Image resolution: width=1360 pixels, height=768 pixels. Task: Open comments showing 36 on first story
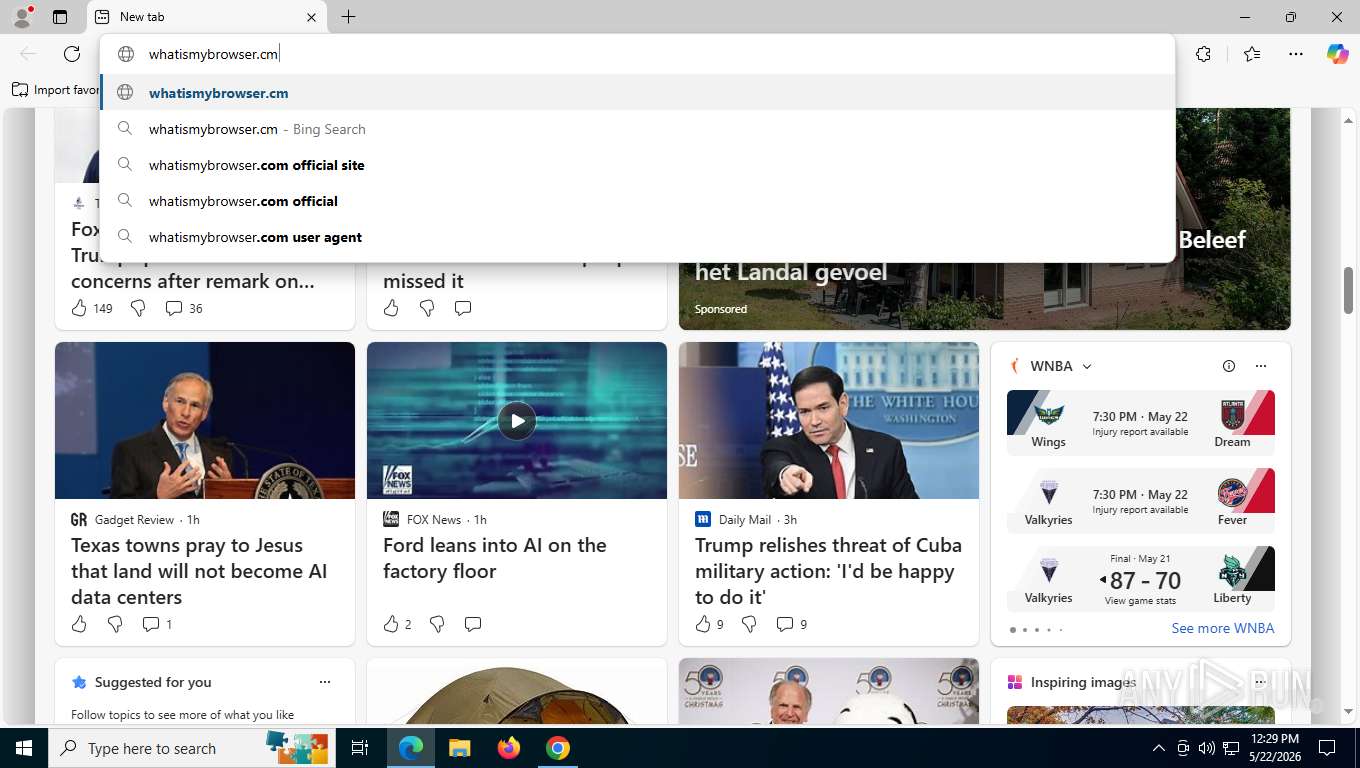(x=183, y=308)
